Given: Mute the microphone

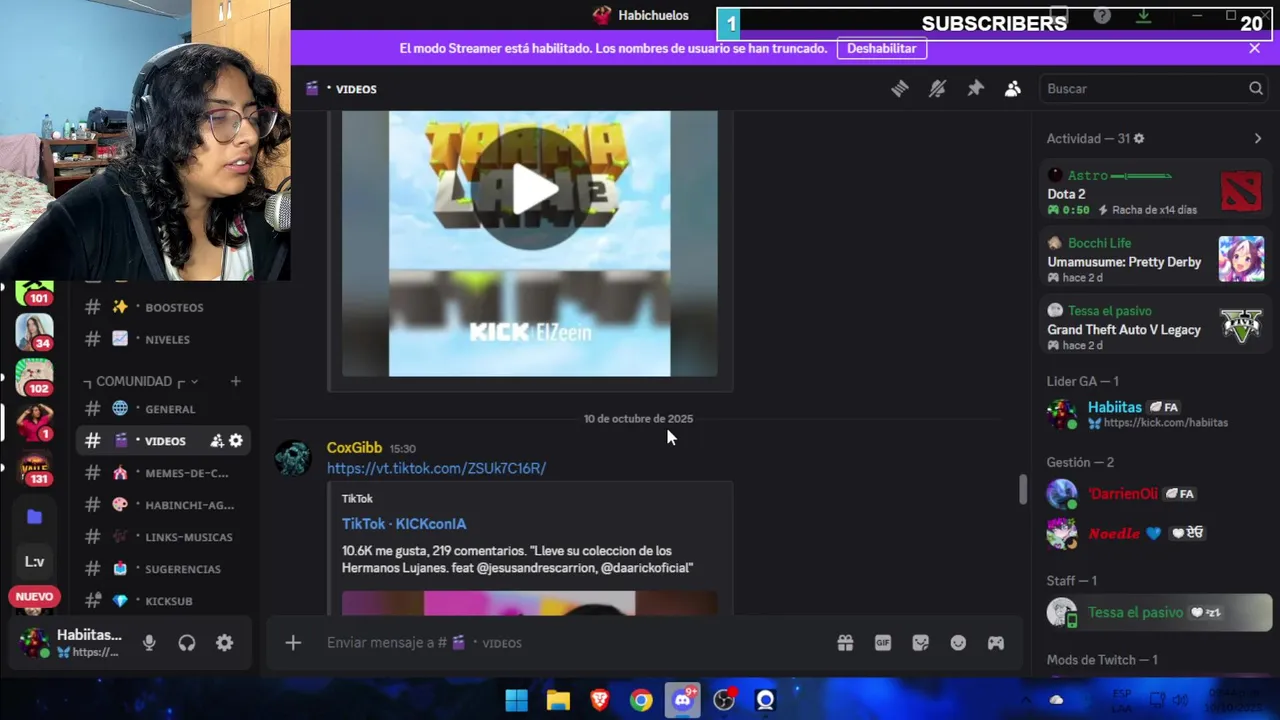Looking at the screenshot, I should coord(149,643).
